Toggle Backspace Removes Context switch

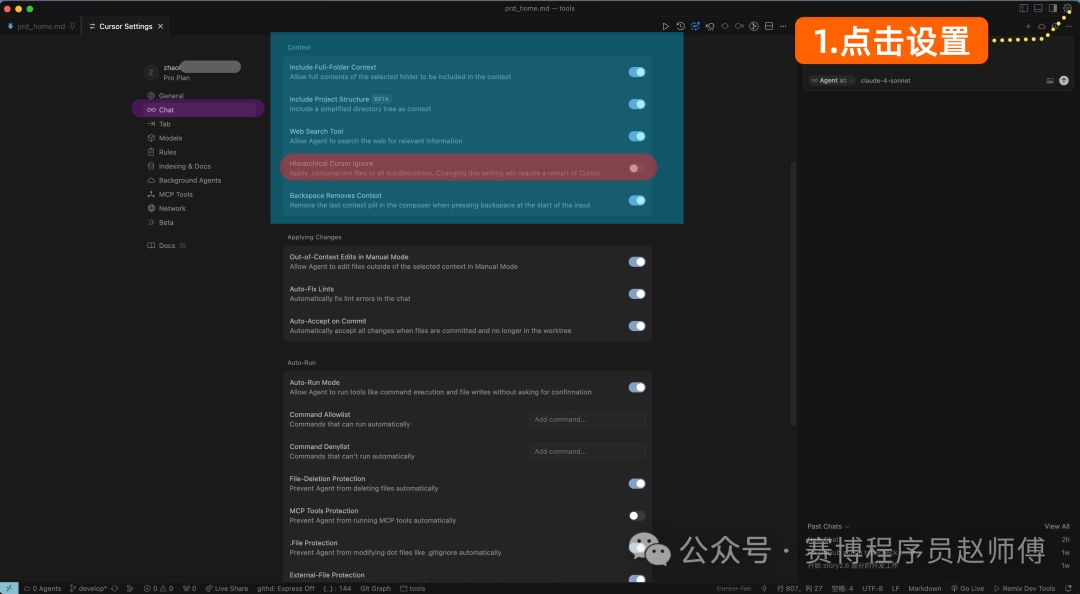[636, 201]
